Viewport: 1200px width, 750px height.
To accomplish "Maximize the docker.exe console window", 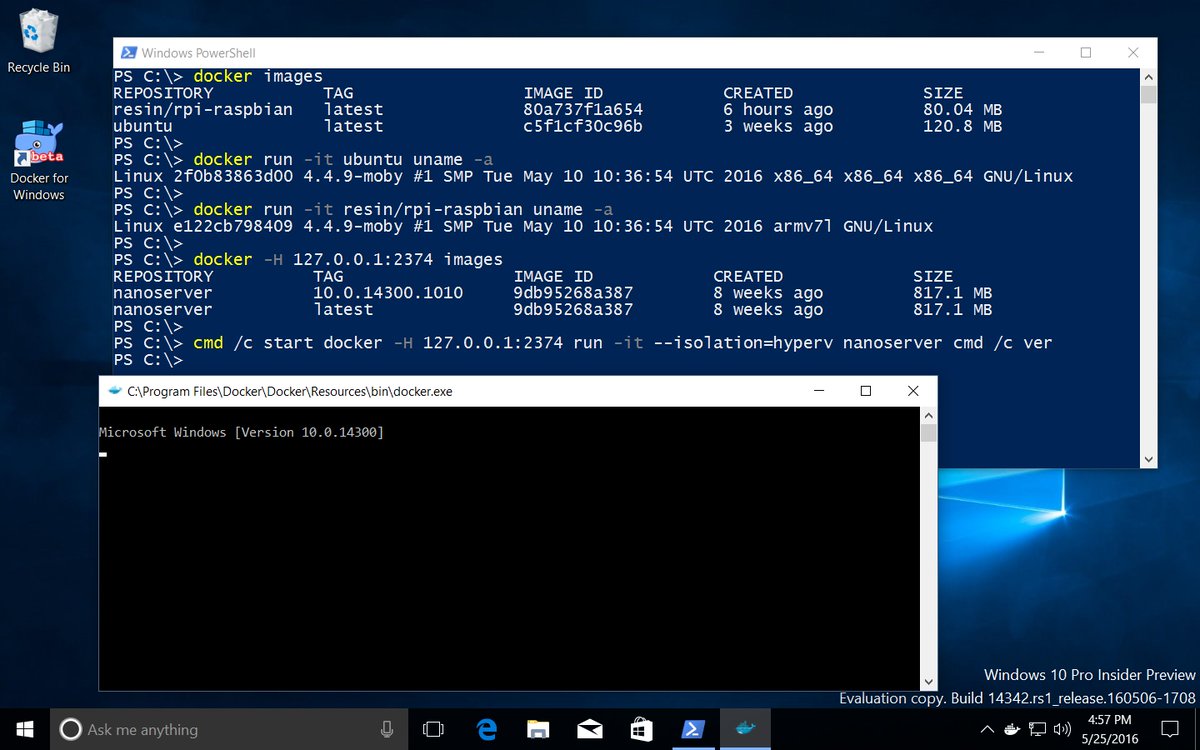I will pos(866,391).
